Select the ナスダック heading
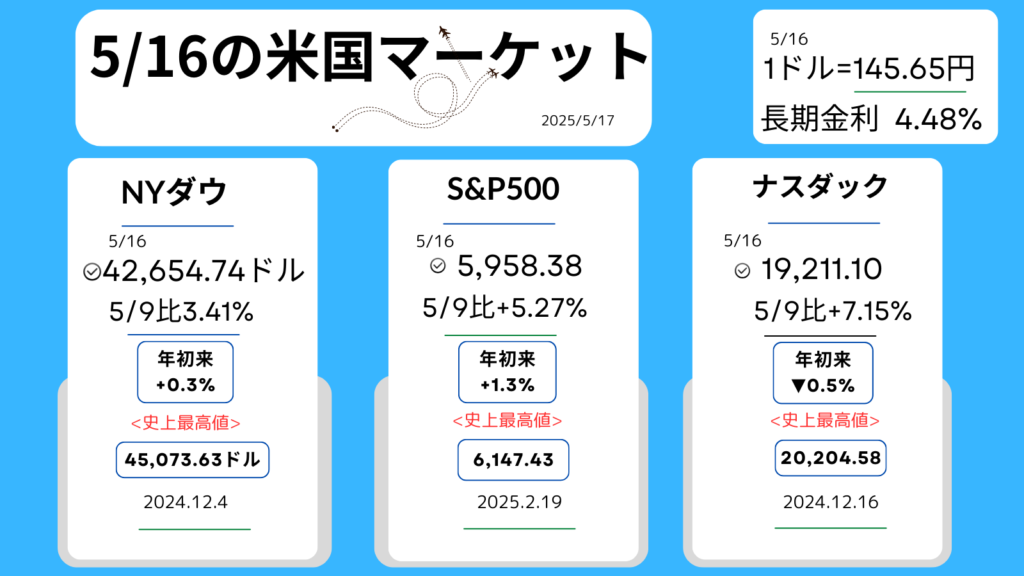Viewport: 1024px width, 576px height. click(820, 187)
